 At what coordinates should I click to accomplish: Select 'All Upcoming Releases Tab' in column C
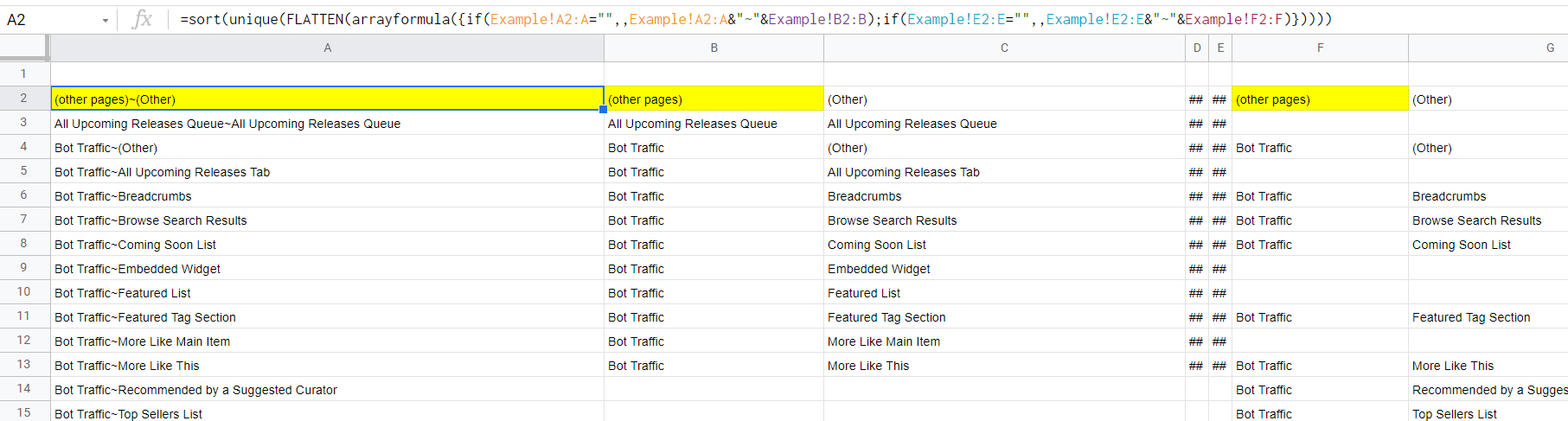pos(1004,171)
